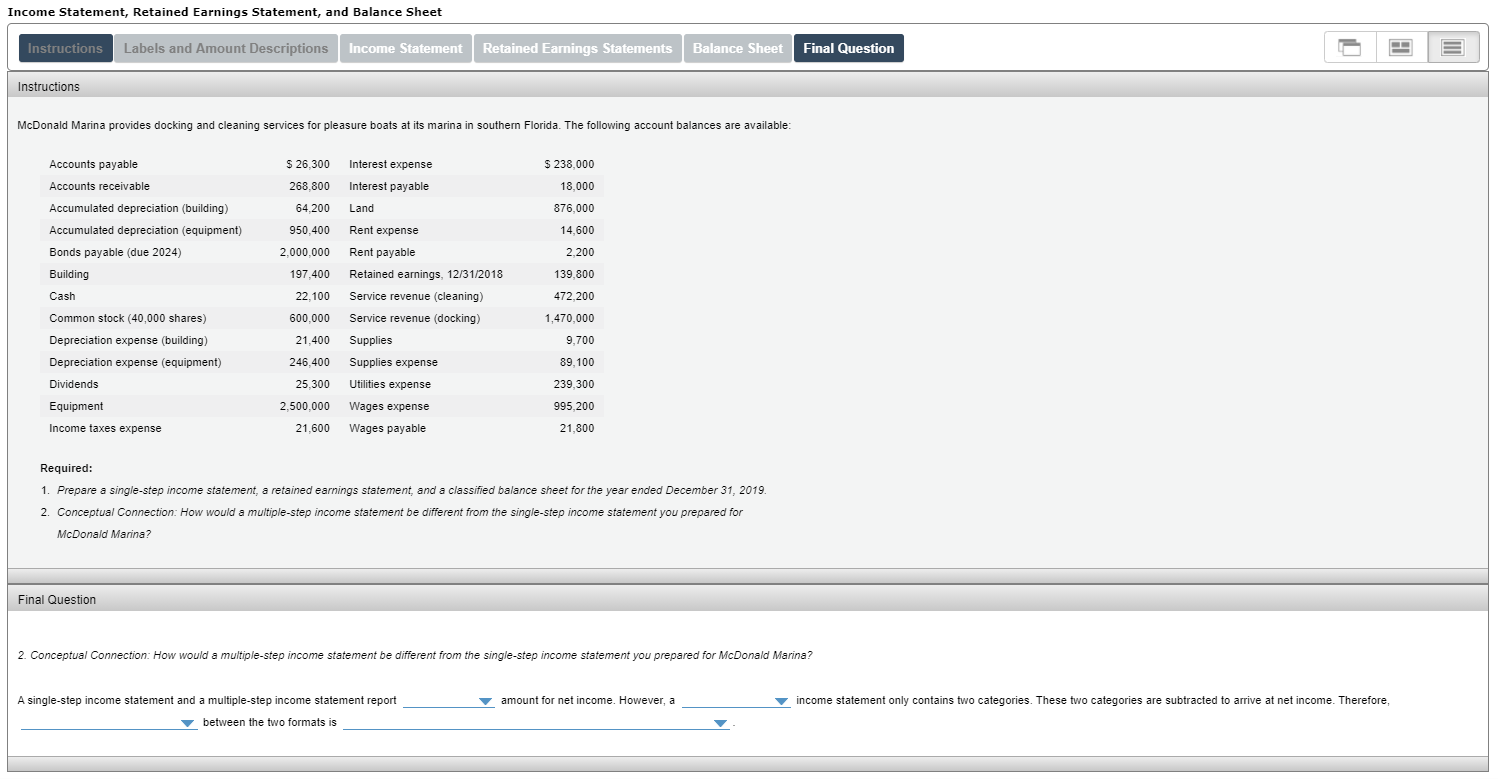The height and width of the screenshot is (779, 1498).
Task: Expand the dropdown before 'between the two formats'
Action: [109, 722]
